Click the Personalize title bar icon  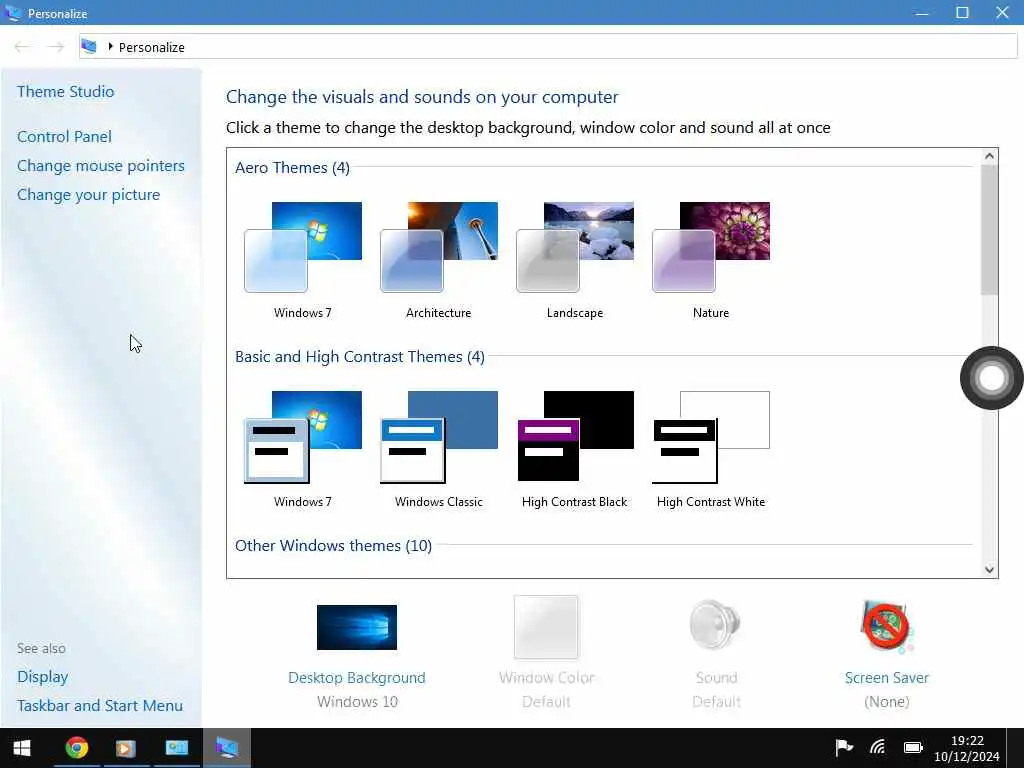pos(12,12)
